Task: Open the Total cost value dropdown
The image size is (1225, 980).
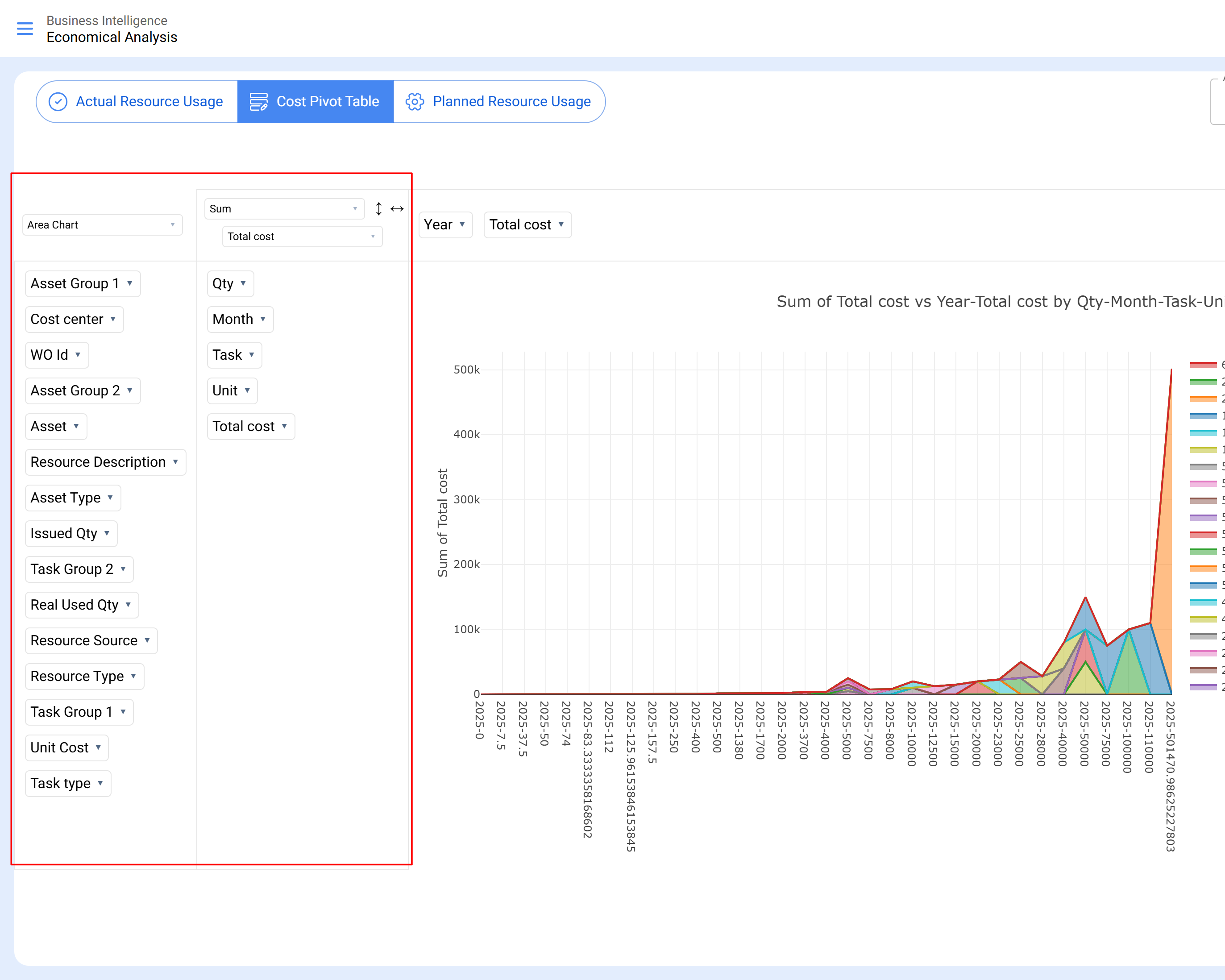Action: coord(302,237)
